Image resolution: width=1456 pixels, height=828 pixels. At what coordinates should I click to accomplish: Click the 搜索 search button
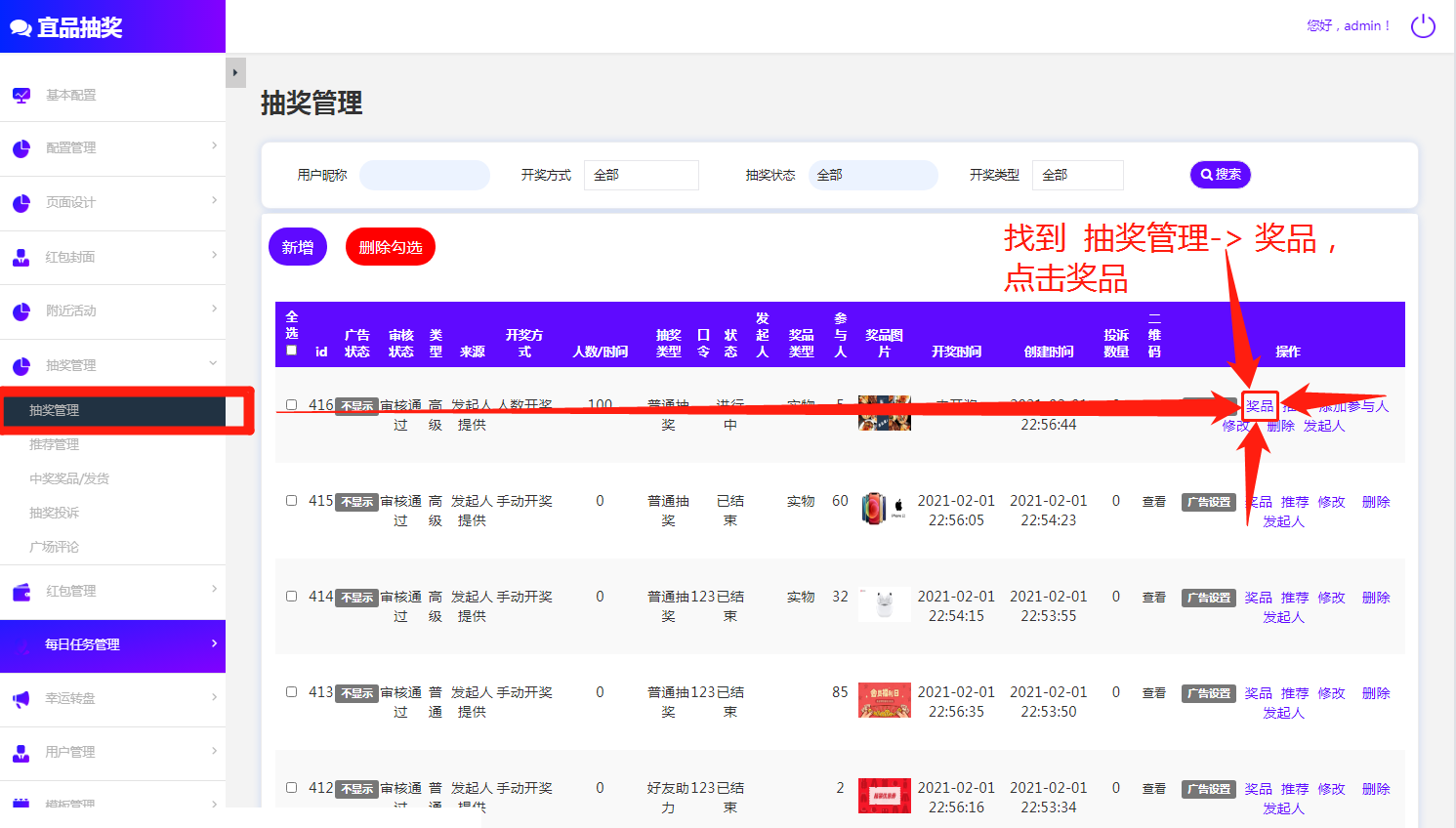pos(1221,175)
